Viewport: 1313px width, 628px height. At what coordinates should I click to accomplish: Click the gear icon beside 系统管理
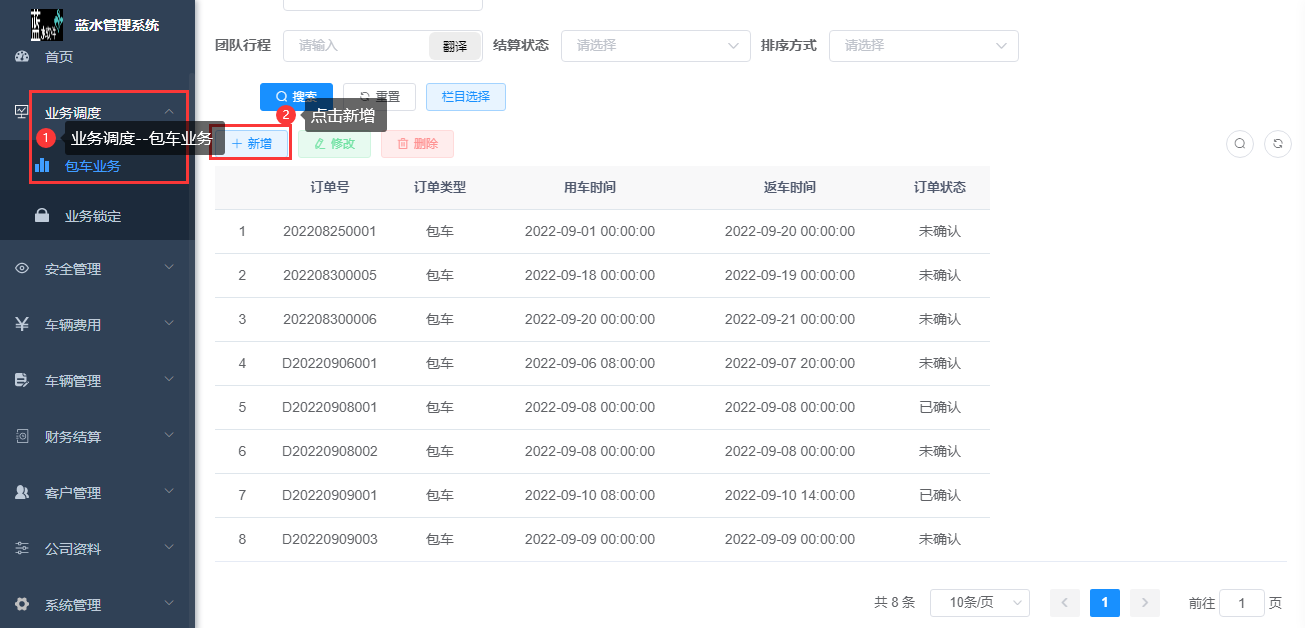point(22,605)
